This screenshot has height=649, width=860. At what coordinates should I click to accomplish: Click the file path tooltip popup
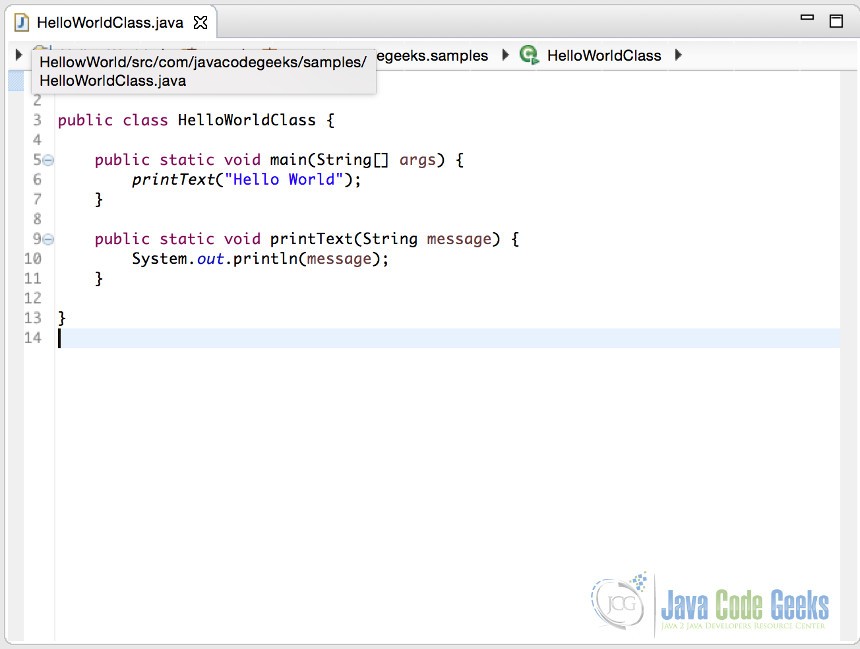click(205, 71)
